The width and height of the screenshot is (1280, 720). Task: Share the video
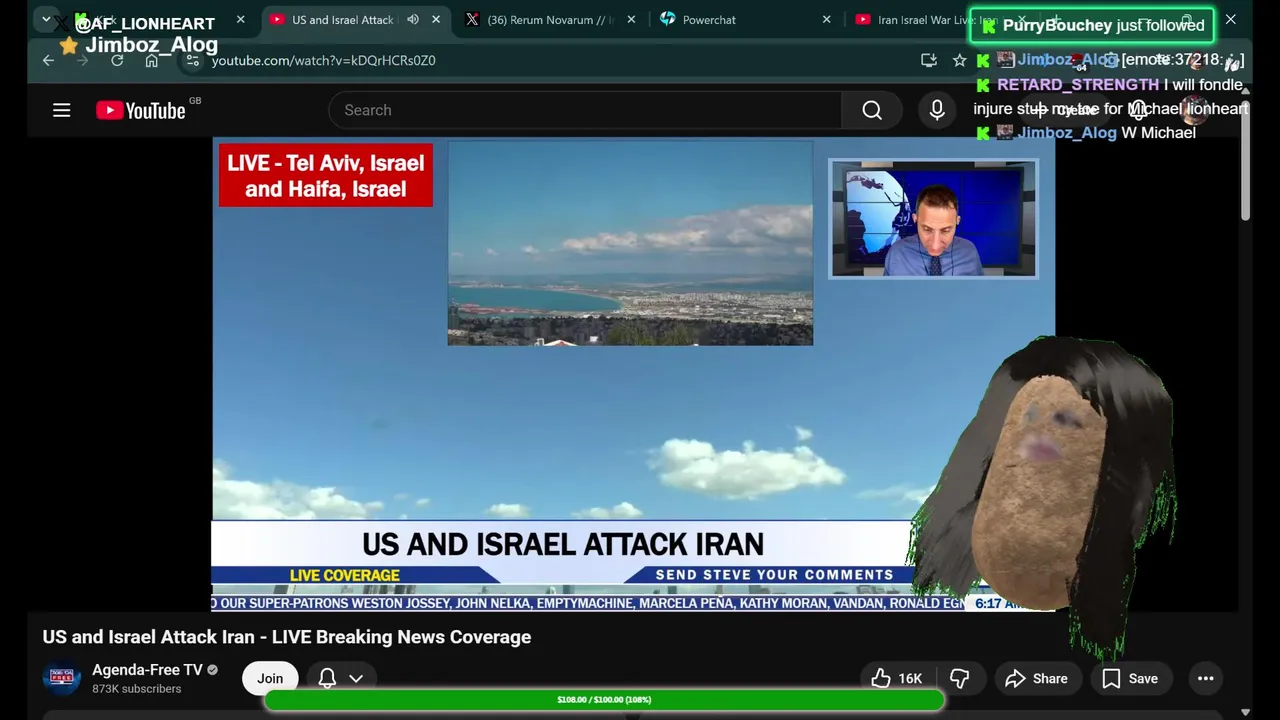[x=1036, y=678]
